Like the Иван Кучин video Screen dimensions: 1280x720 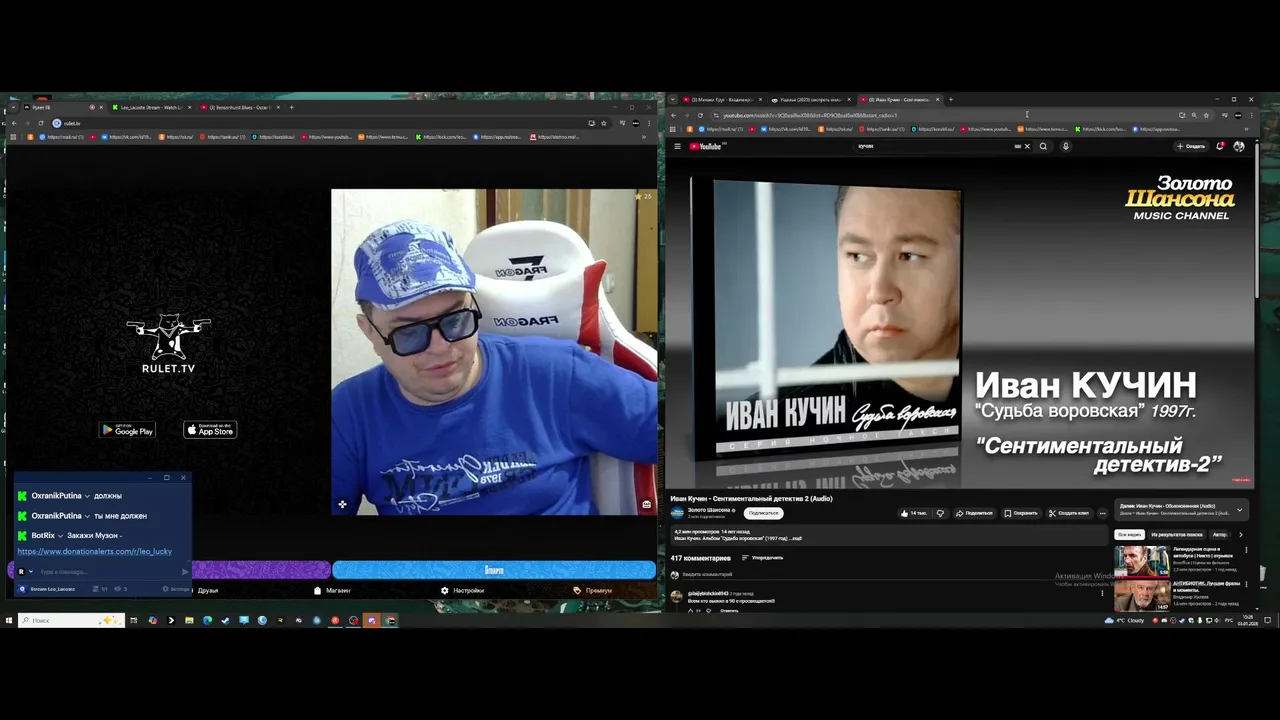coord(913,513)
